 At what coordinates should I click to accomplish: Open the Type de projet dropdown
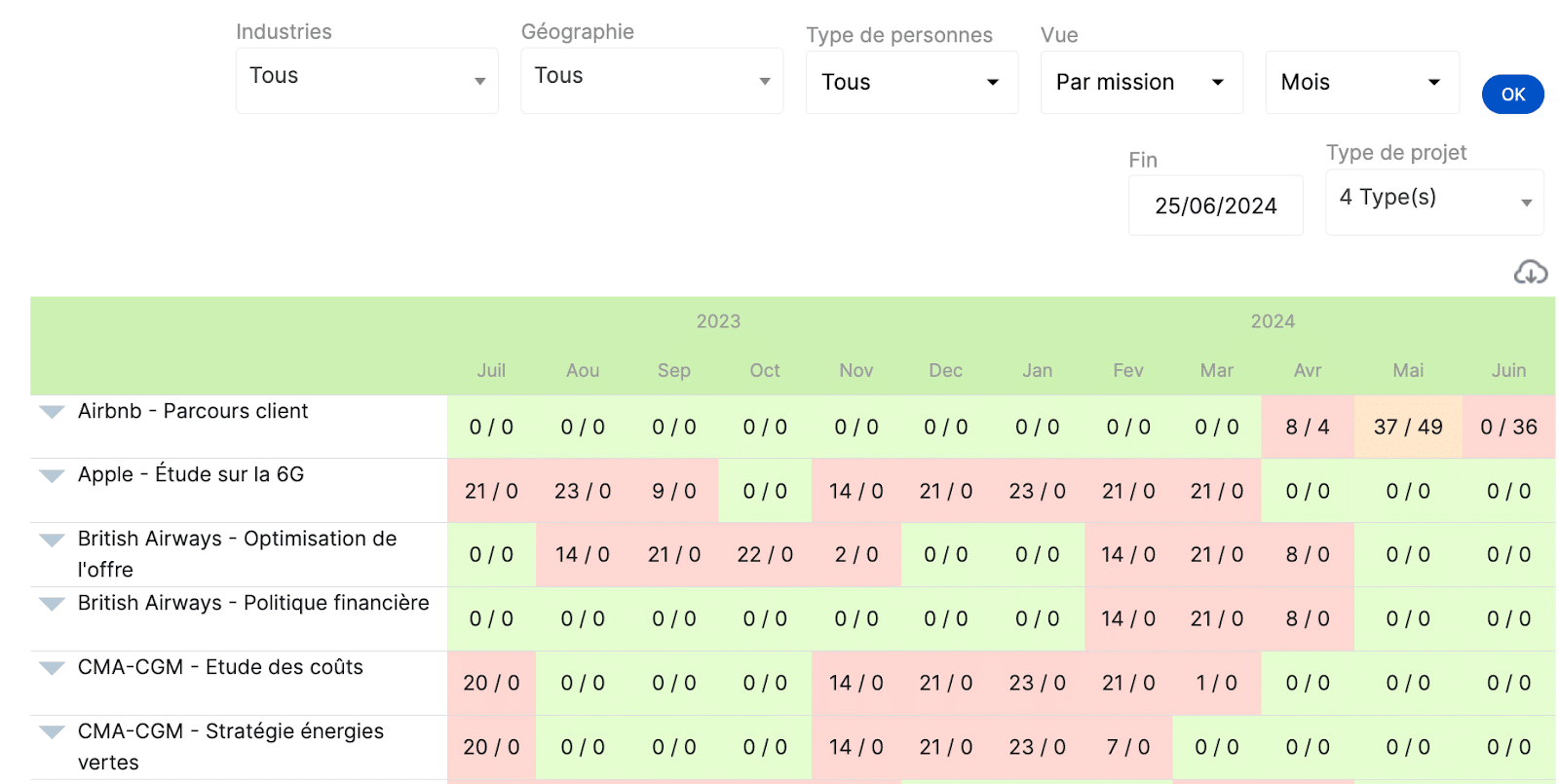[x=1434, y=203]
